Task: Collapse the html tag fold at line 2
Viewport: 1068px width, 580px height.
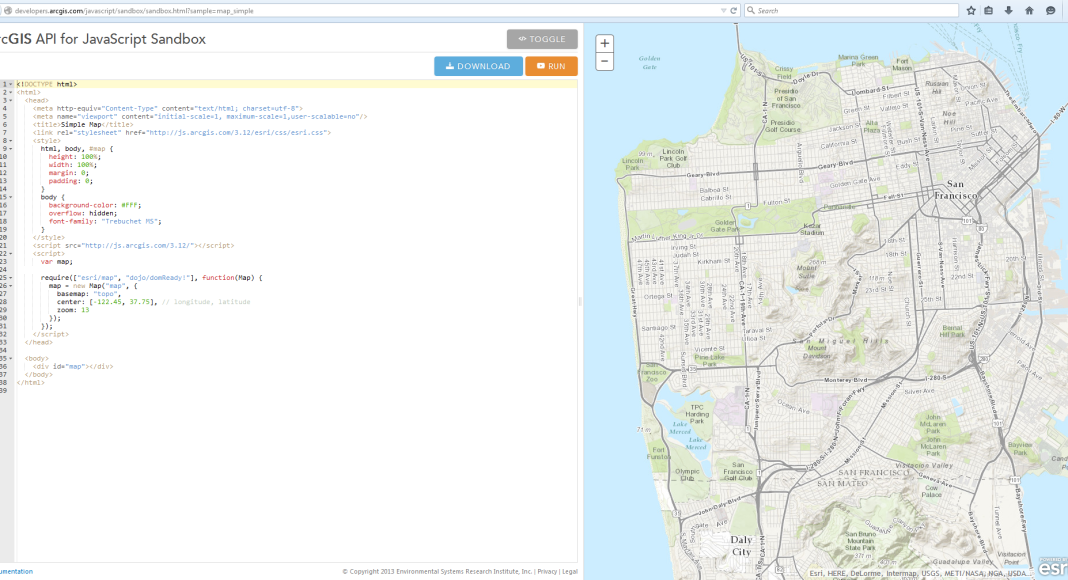Action: pyautogui.click(x=11, y=93)
